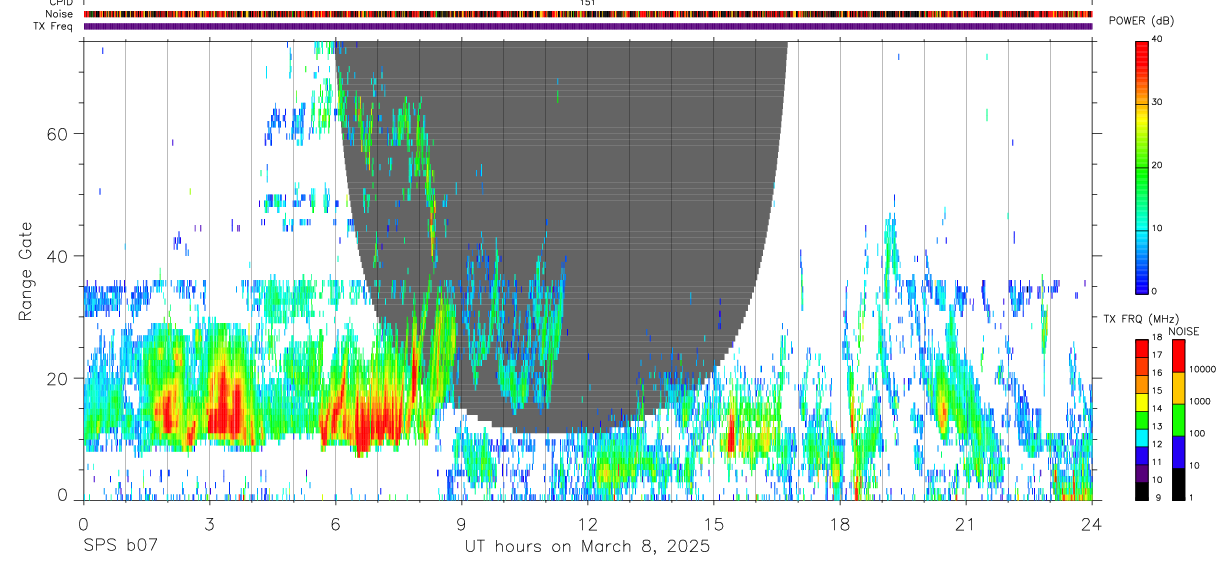Click the red segment of the TX FRQ legend
Screen dimensions: 1228x567
tap(1142, 348)
